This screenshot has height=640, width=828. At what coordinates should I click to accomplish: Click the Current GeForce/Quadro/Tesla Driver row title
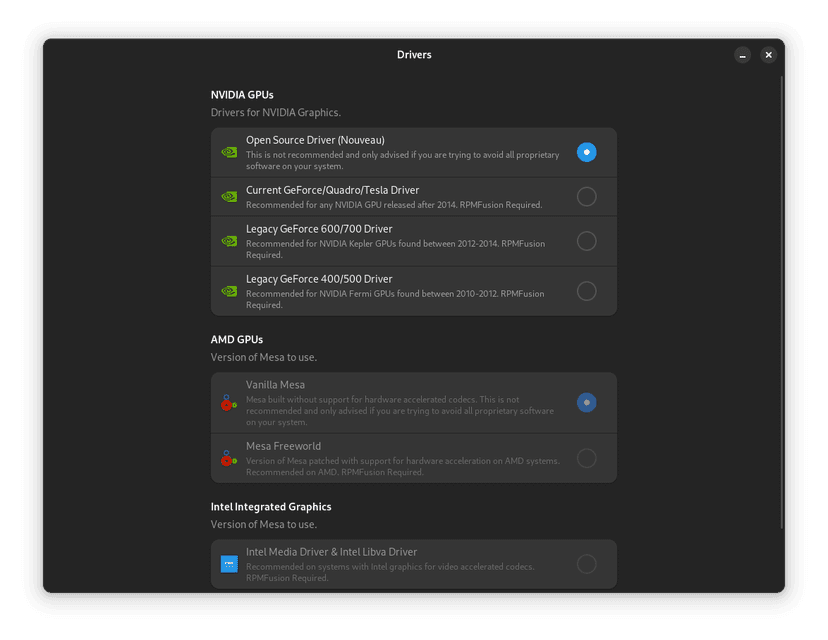(x=333, y=190)
